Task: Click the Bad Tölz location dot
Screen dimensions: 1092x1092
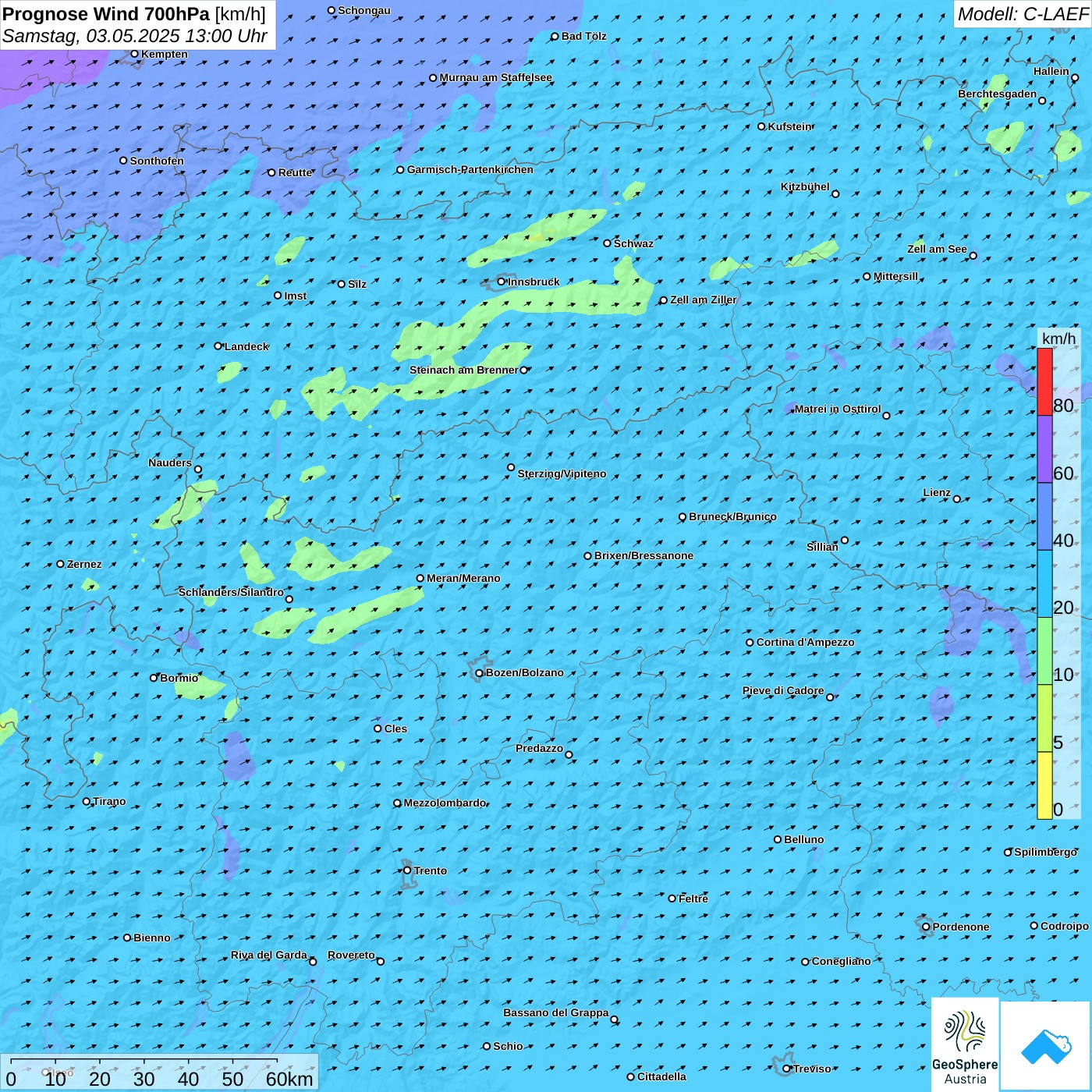Action: point(555,37)
